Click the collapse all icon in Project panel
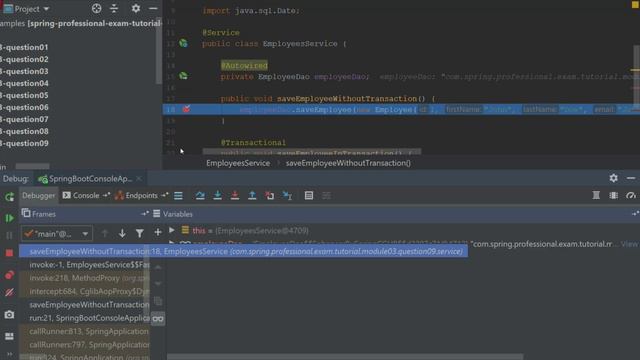Viewport: 640px width, 360px height. click(x=114, y=9)
